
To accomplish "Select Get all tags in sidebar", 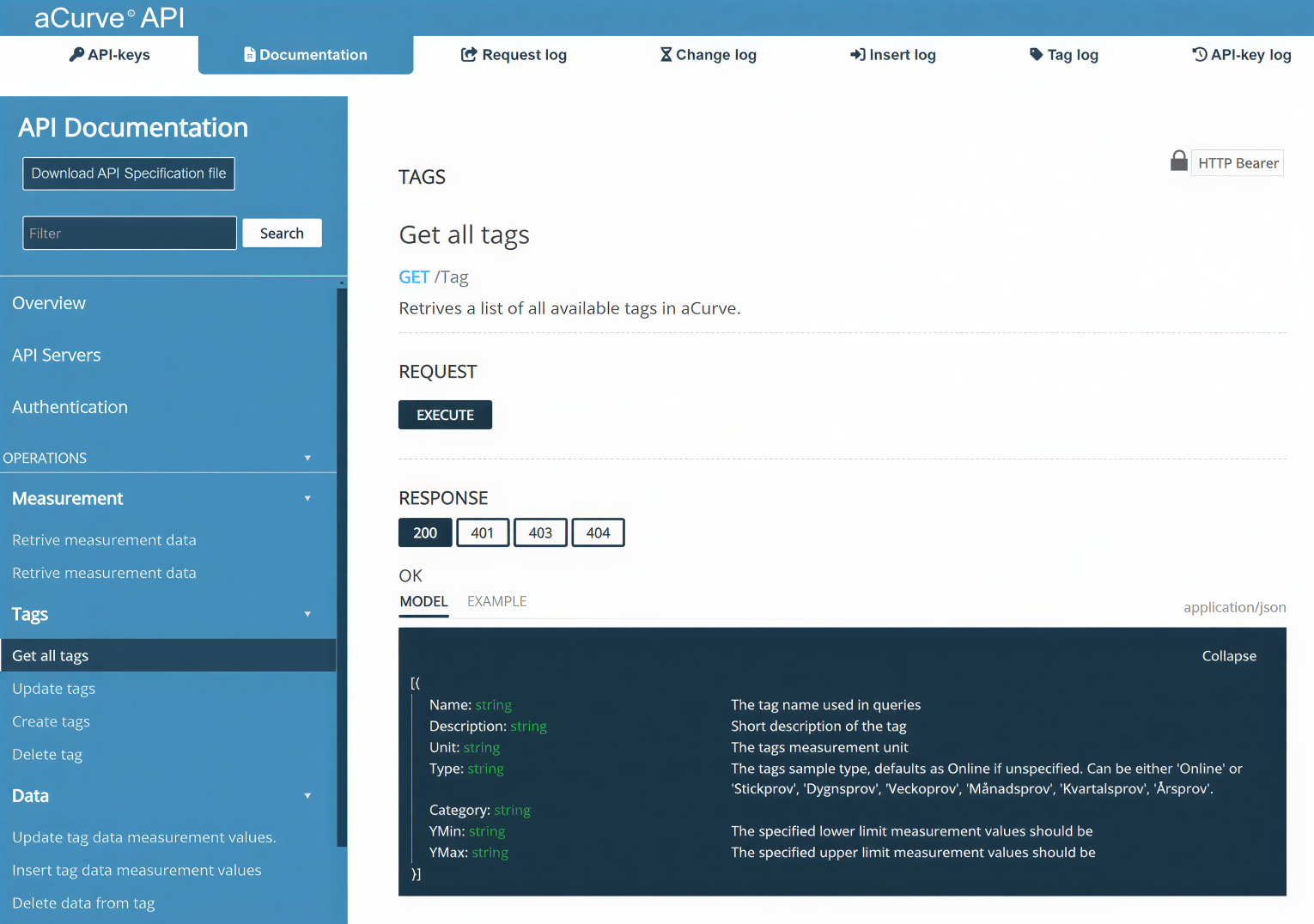I will pyautogui.click(x=168, y=655).
